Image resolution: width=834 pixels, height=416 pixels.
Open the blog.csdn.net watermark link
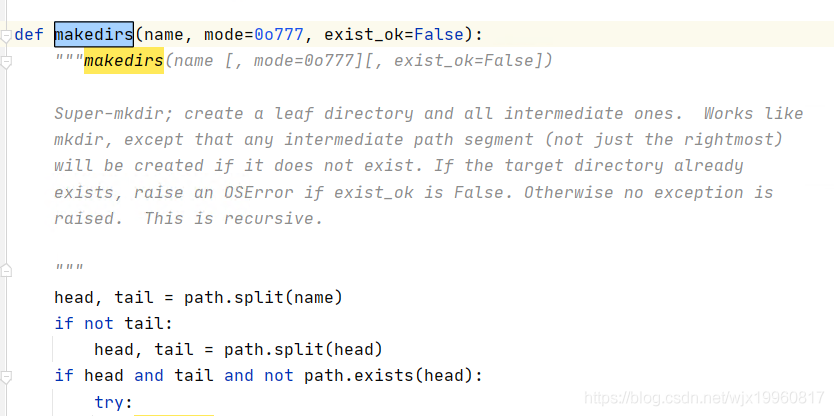tap(704, 398)
